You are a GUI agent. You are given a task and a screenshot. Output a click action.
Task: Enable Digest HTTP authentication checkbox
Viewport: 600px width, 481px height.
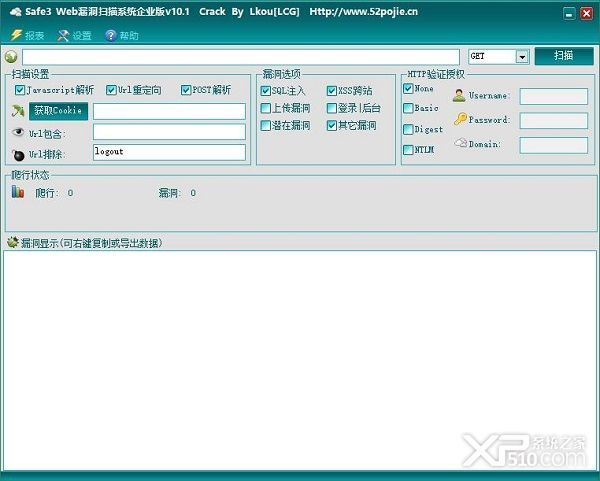(408, 129)
